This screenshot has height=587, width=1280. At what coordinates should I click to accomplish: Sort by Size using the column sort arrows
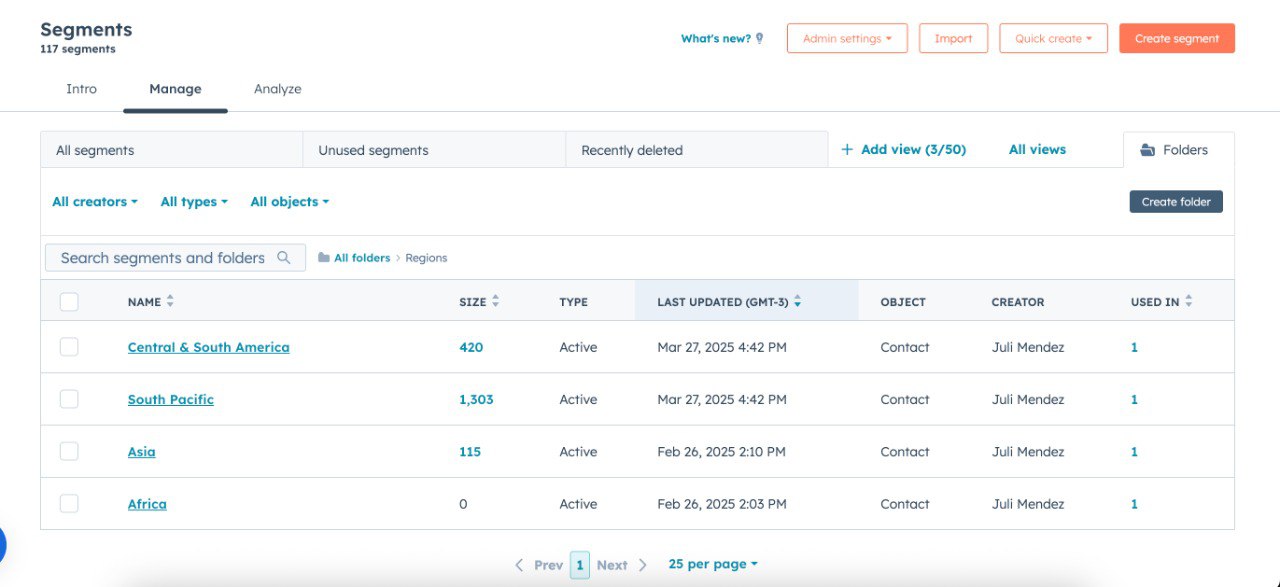[x=496, y=301]
